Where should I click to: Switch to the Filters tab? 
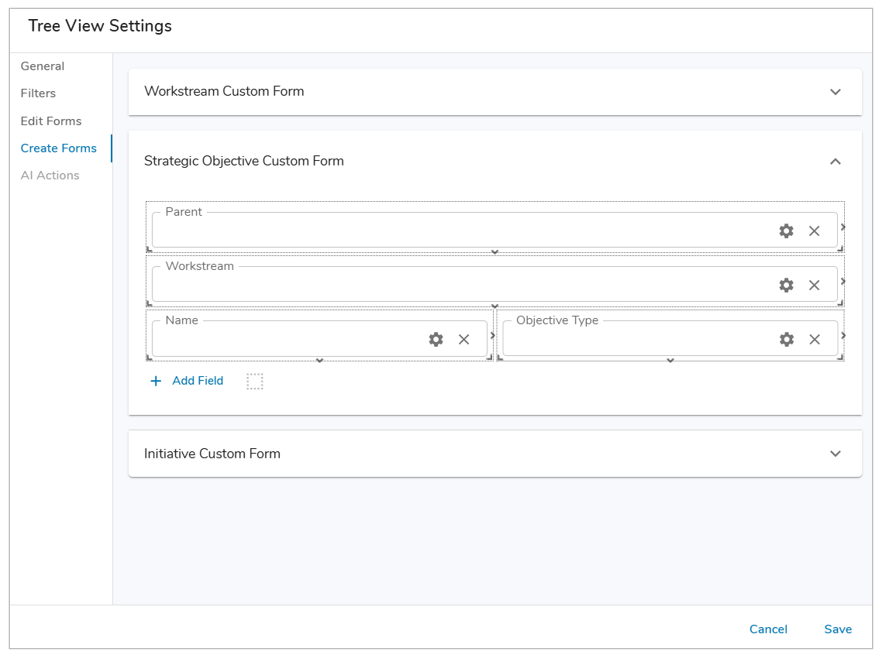(x=38, y=93)
